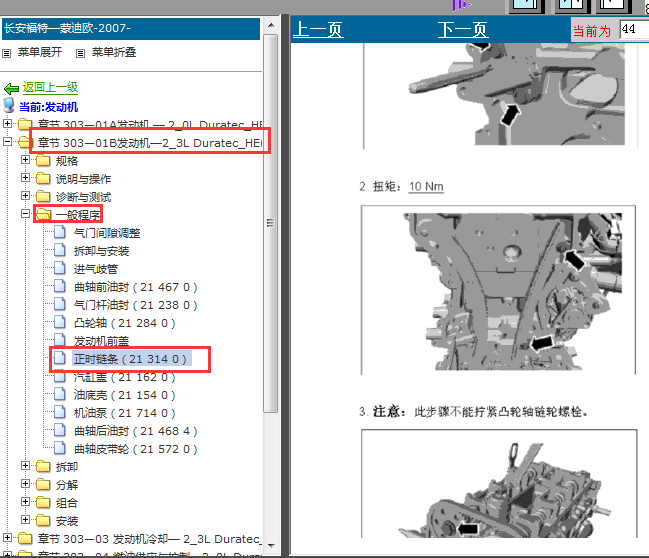This screenshot has height=558, width=649.
Task: Click the 长安福特—蒙迪欧-2007- title header
Action: pyautogui.click(x=131, y=29)
